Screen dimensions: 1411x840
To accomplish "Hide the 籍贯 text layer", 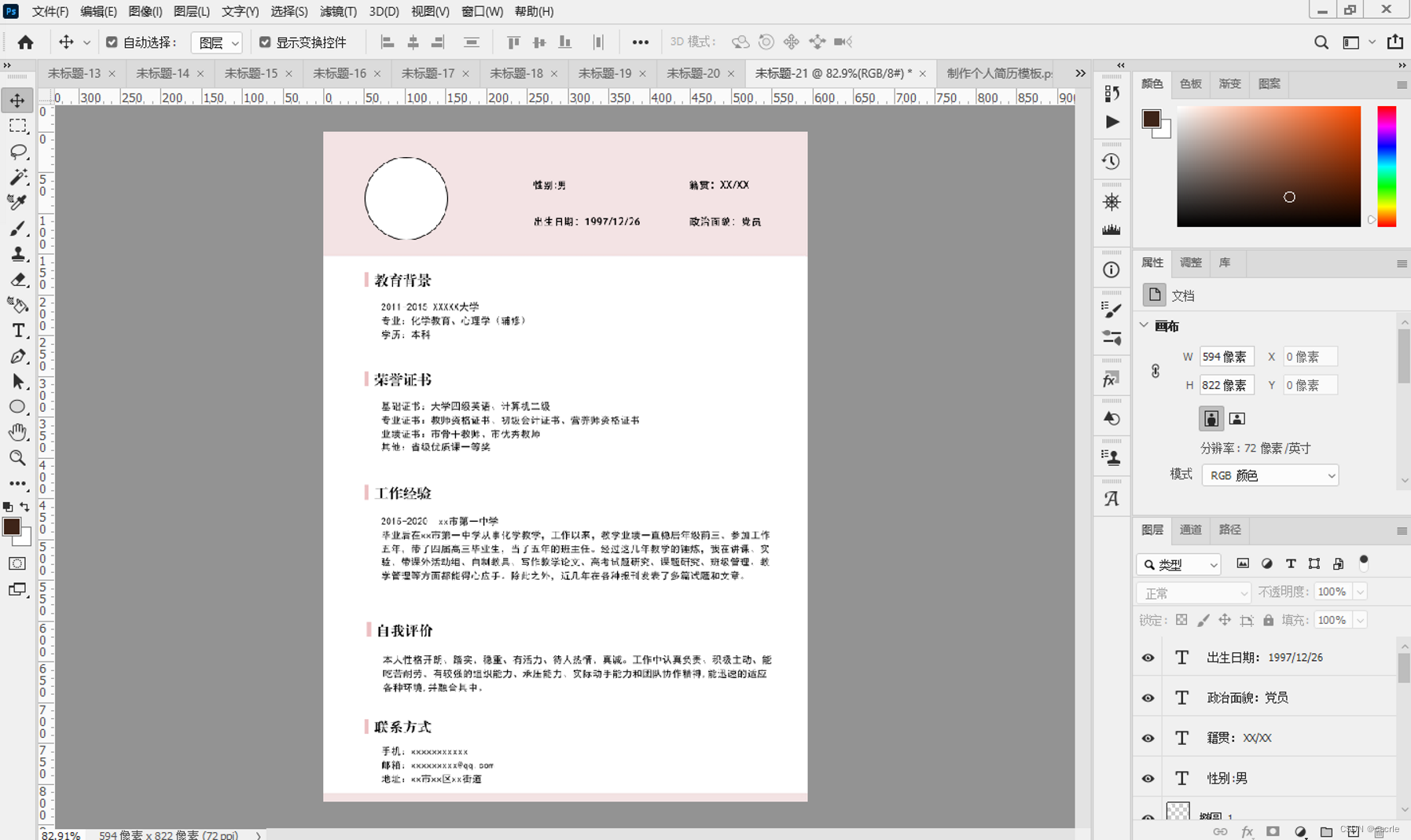I will point(1148,738).
